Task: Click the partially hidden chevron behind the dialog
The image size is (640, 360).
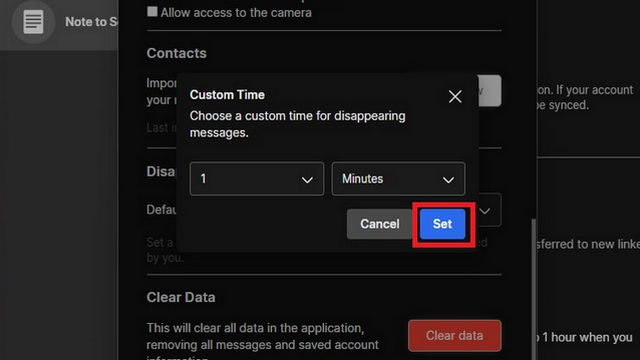Action: 485,211
